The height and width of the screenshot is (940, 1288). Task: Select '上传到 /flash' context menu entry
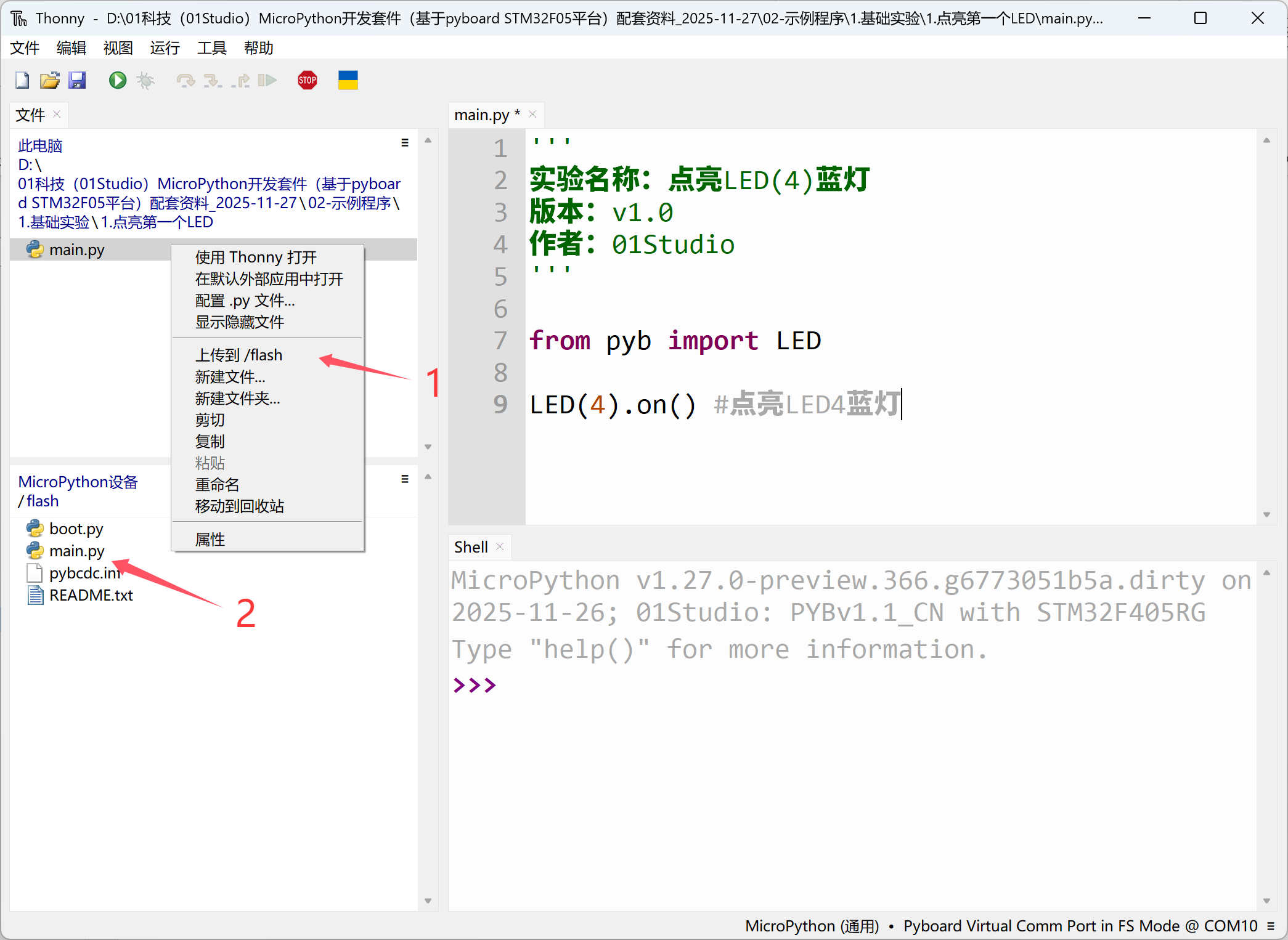pos(239,355)
